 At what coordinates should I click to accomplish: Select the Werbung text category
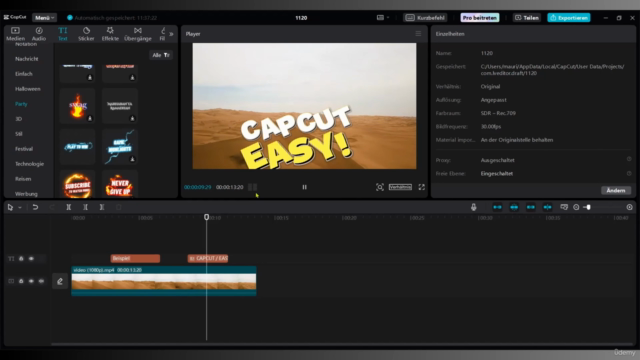point(26,194)
